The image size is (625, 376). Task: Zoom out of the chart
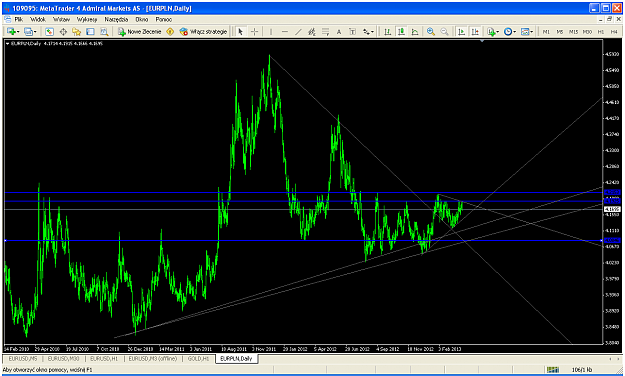click(x=444, y=31)
